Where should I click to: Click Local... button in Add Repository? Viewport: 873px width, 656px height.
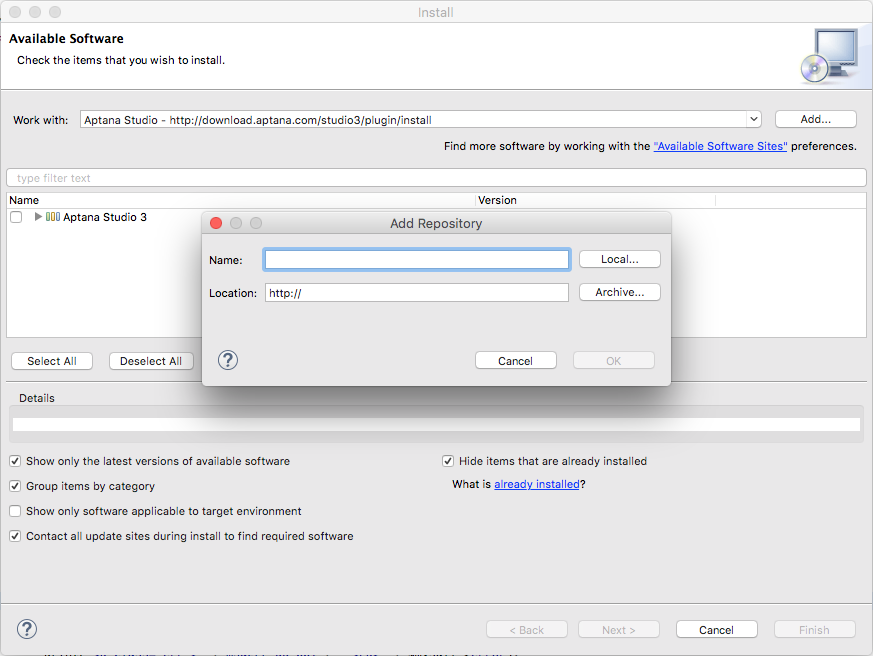pos(620,259)
